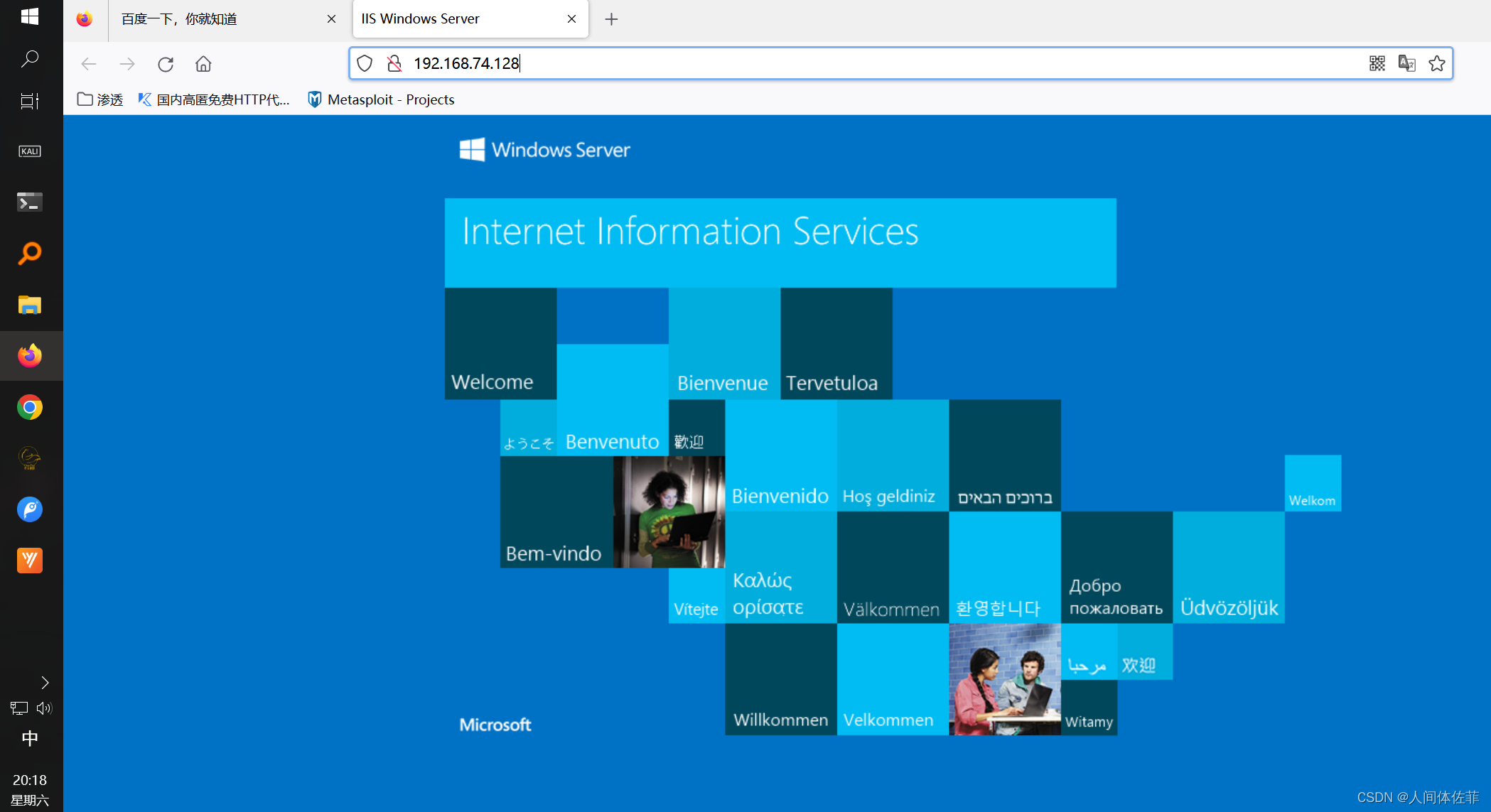The image size is (1491, 812).
Task: Open the Kali taskbar icon
Action: point(30,151)
